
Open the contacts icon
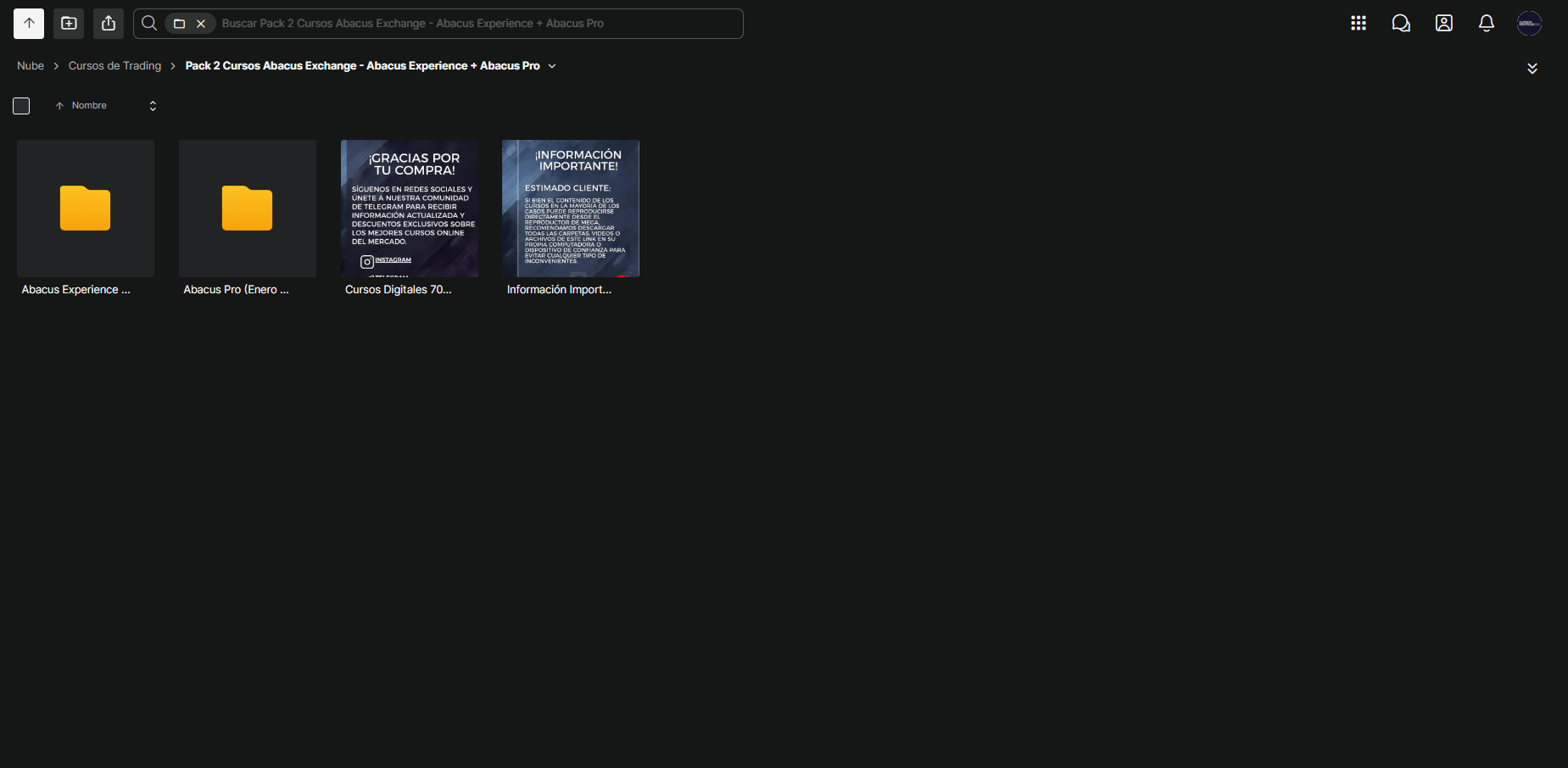coord(1444,24)
